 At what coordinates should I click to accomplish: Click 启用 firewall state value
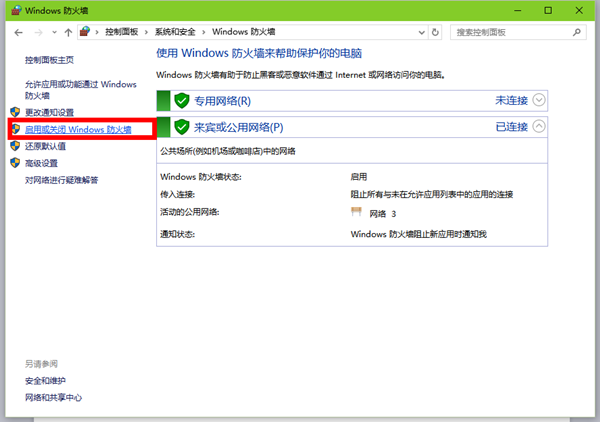tap(359, 177)
